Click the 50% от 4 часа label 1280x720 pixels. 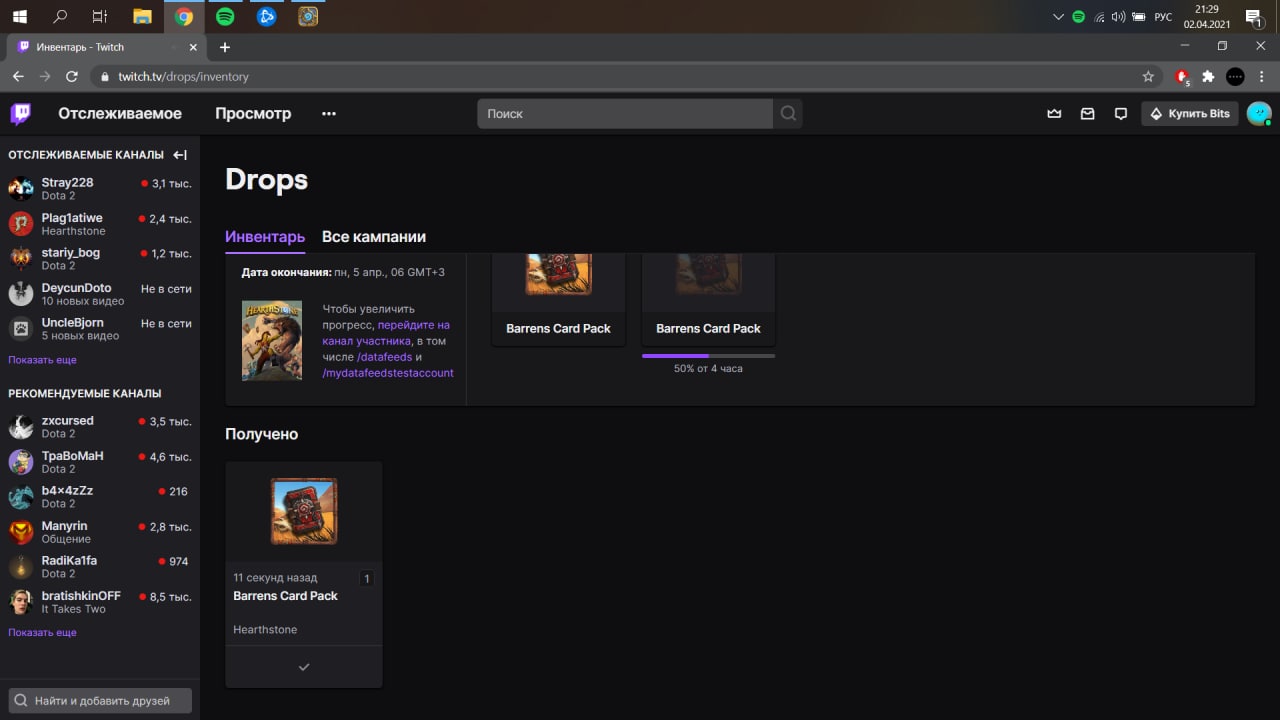coord(708,368)
